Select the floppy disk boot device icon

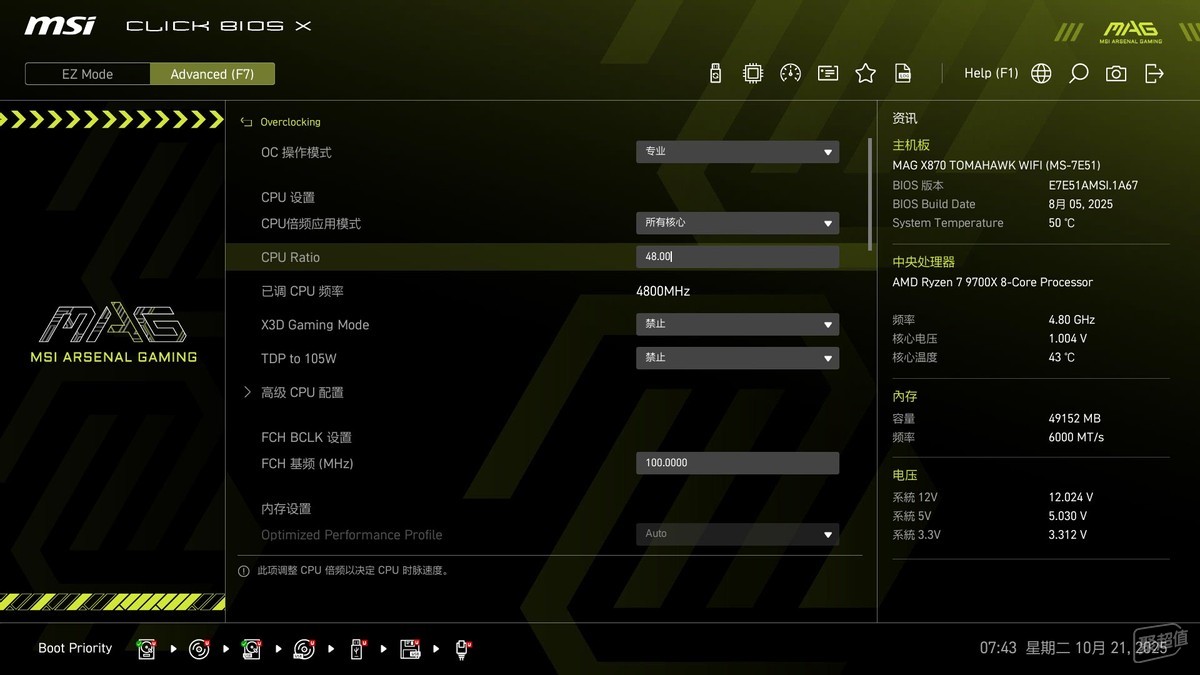(x=410, y=649)
